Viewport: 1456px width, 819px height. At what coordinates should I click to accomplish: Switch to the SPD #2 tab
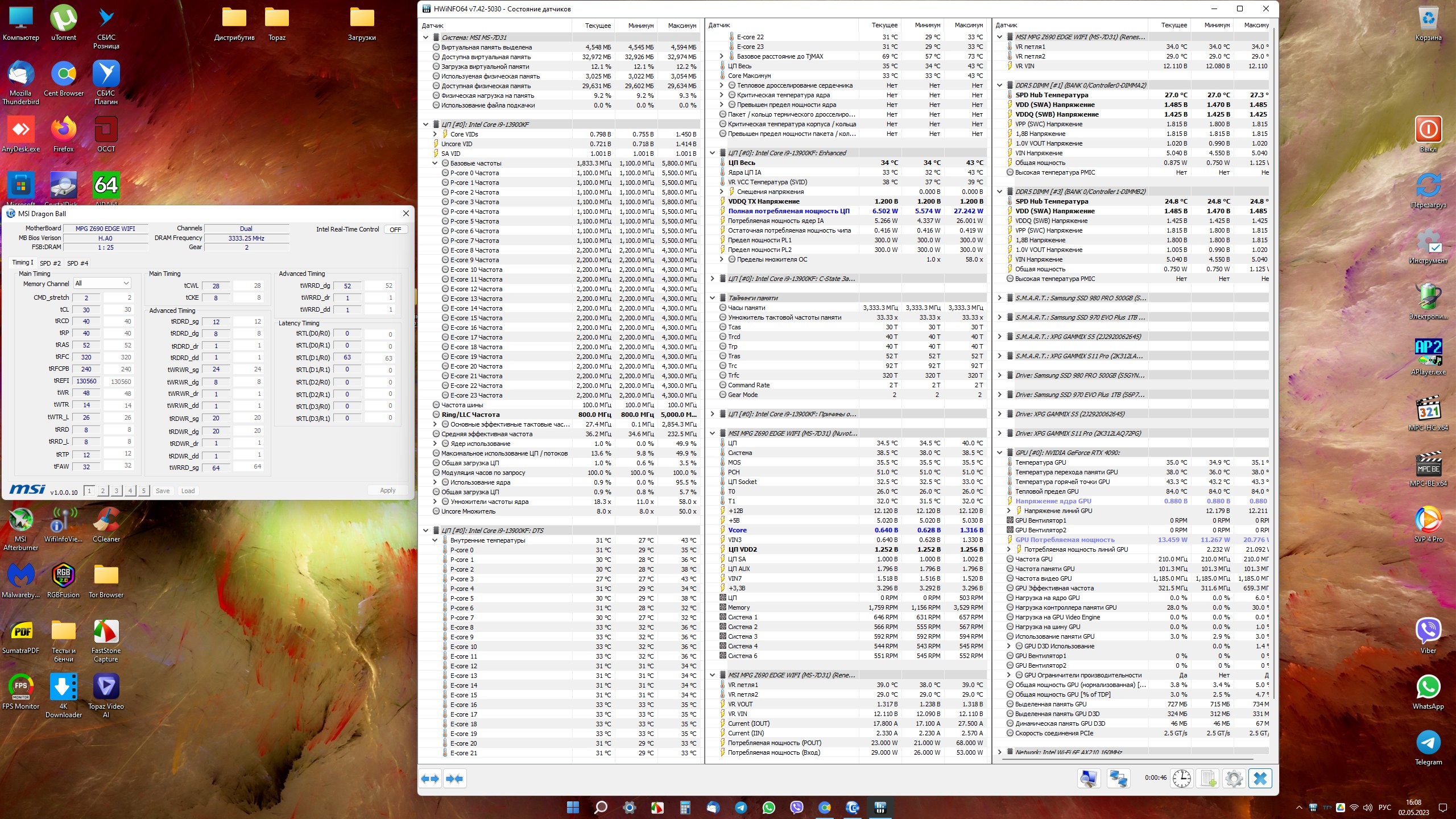(x=50, y=263)
